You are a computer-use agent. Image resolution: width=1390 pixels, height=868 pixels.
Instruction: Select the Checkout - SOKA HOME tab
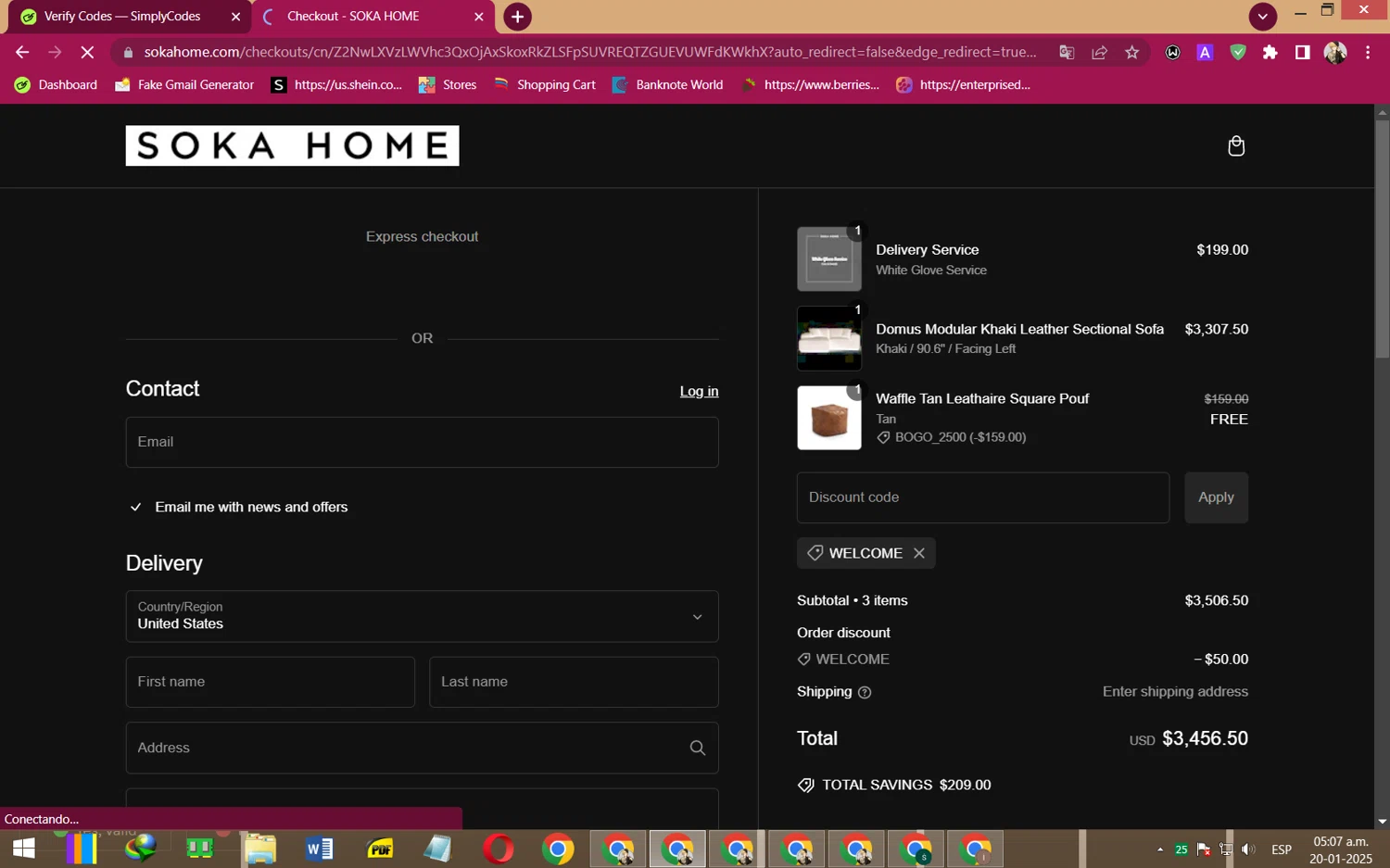coord(371,17)
